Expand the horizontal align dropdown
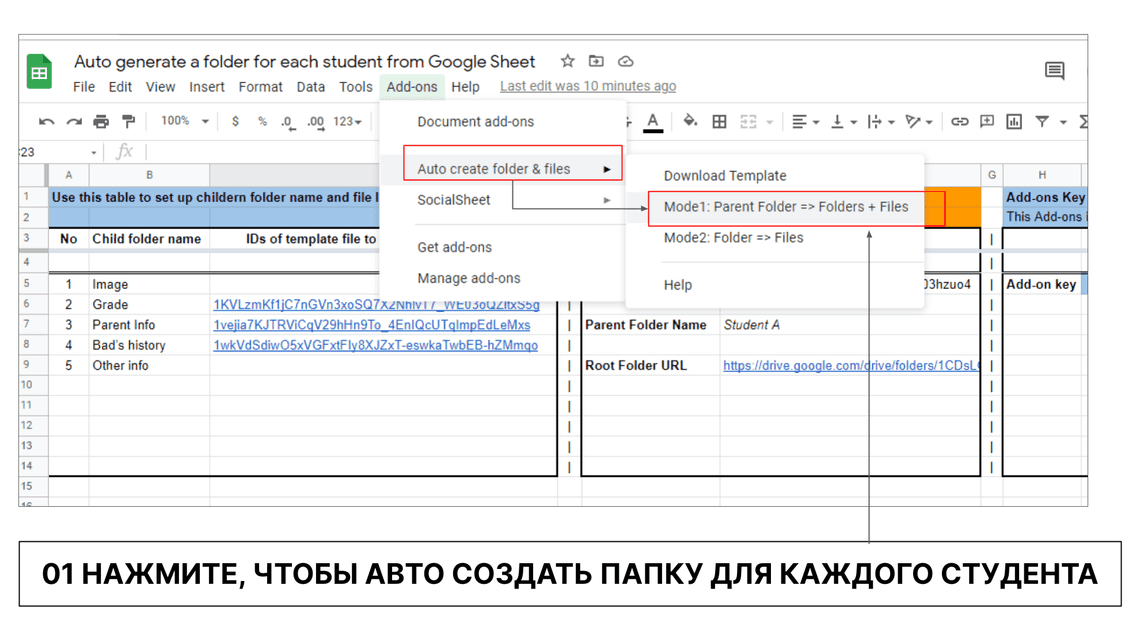Viewport: 1140px width, 622px height. pos(805,122)
